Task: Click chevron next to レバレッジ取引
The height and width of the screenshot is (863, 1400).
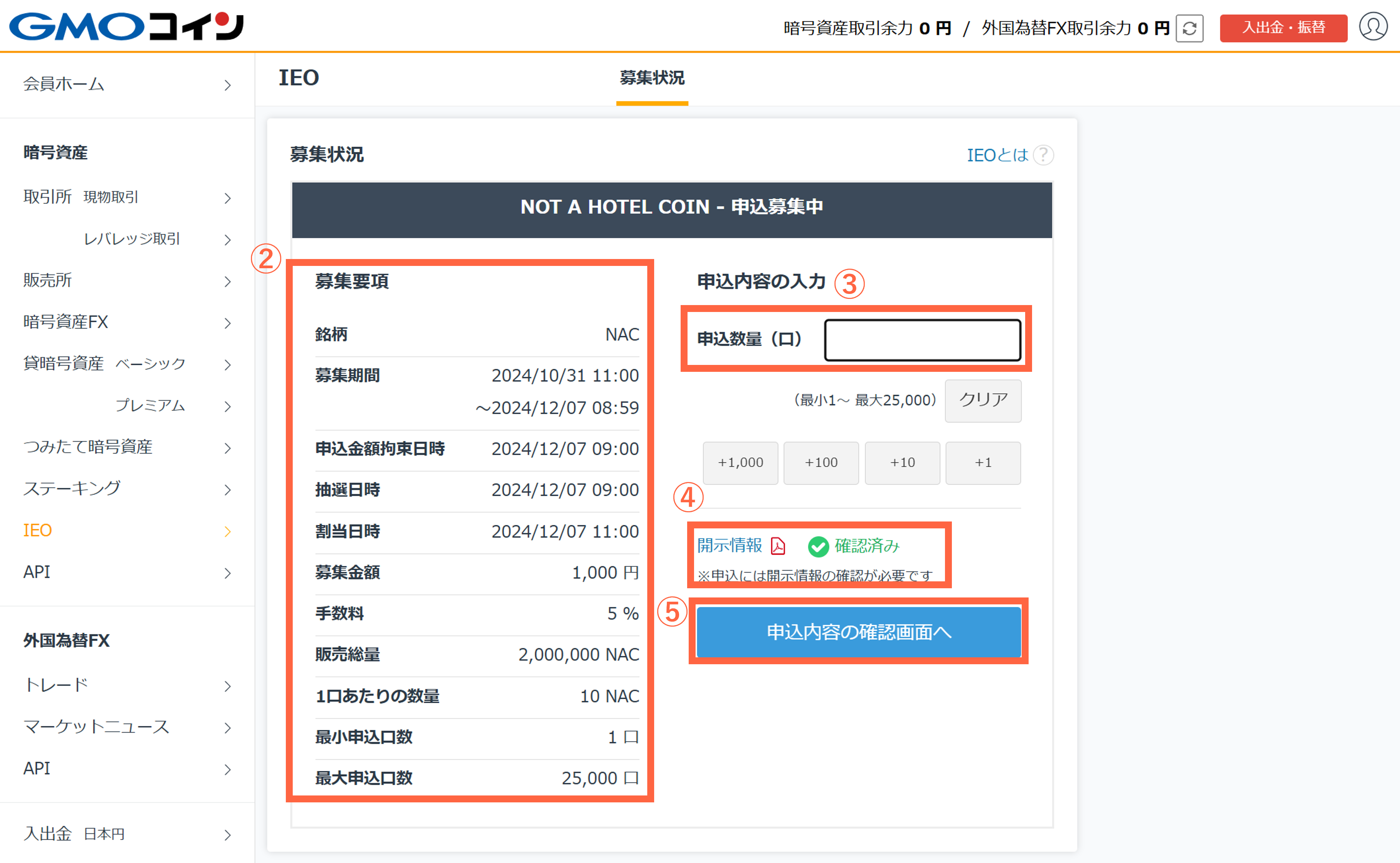Action: [228, 240]
